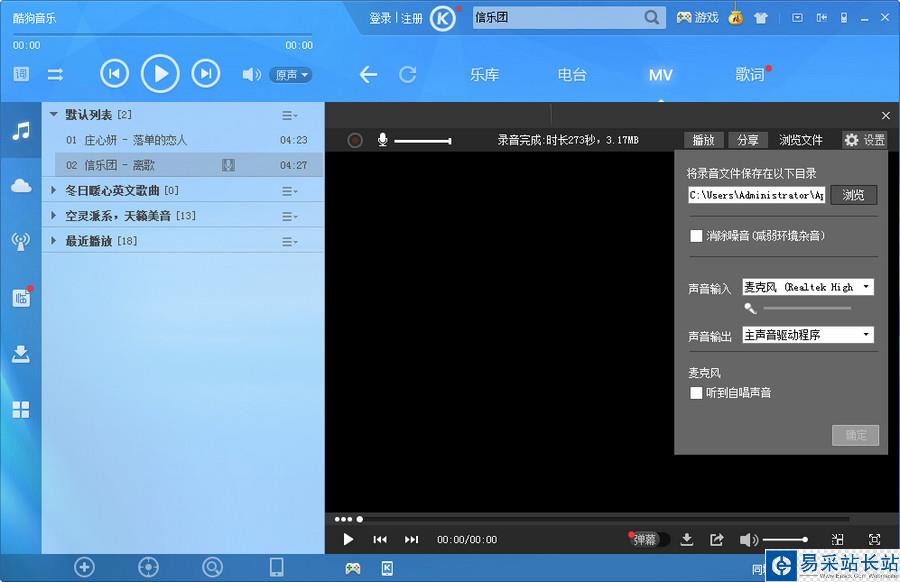Skip to next track in top player
The image size is (900, 582).
tap(205, 73)
